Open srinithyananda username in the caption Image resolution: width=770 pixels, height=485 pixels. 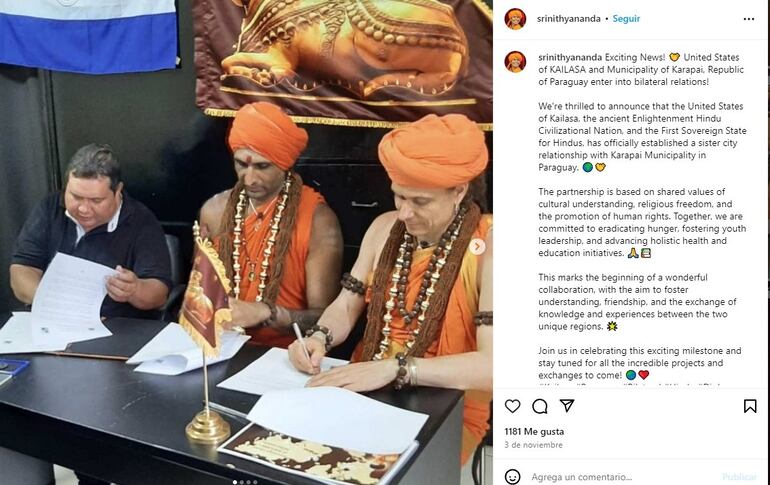570,57
